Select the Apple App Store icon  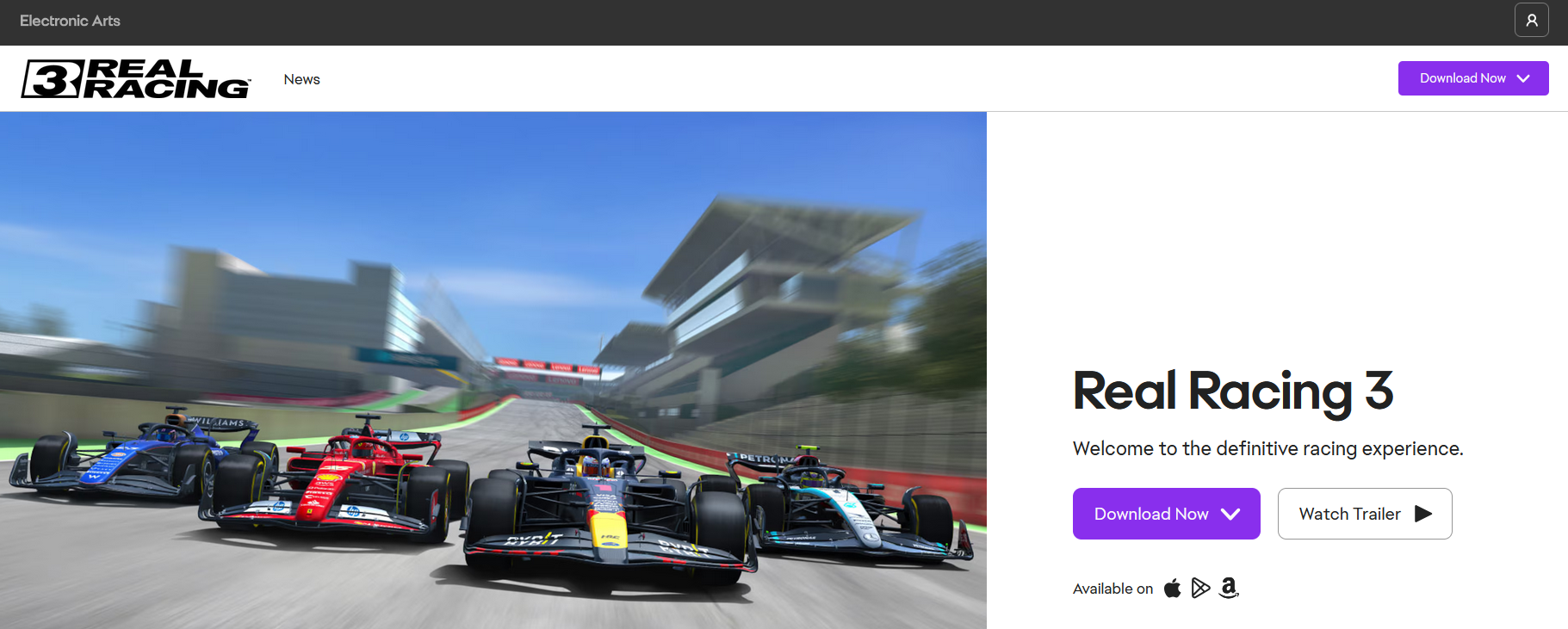1172,589
